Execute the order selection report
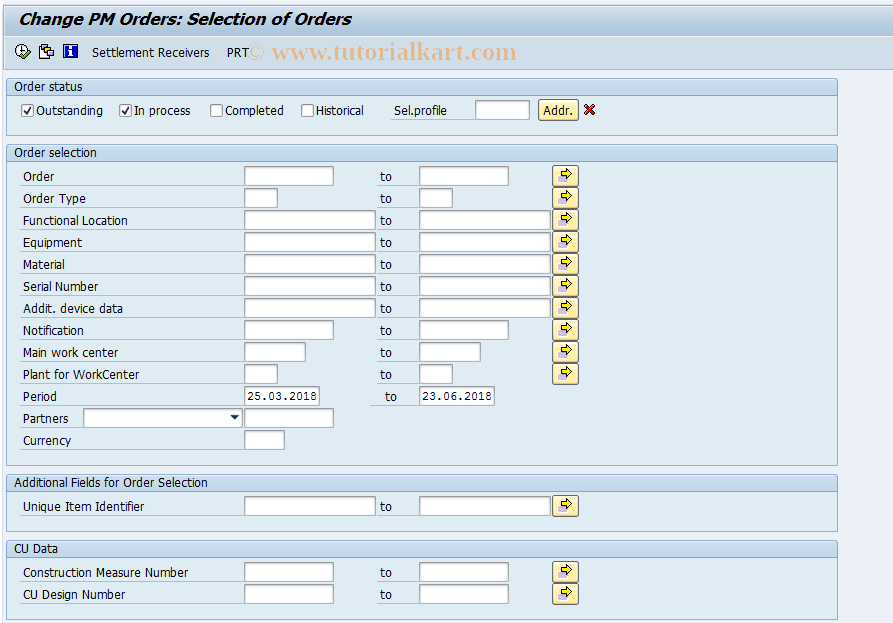The width and height of the screenshot is (893, 623). point(21,51)
